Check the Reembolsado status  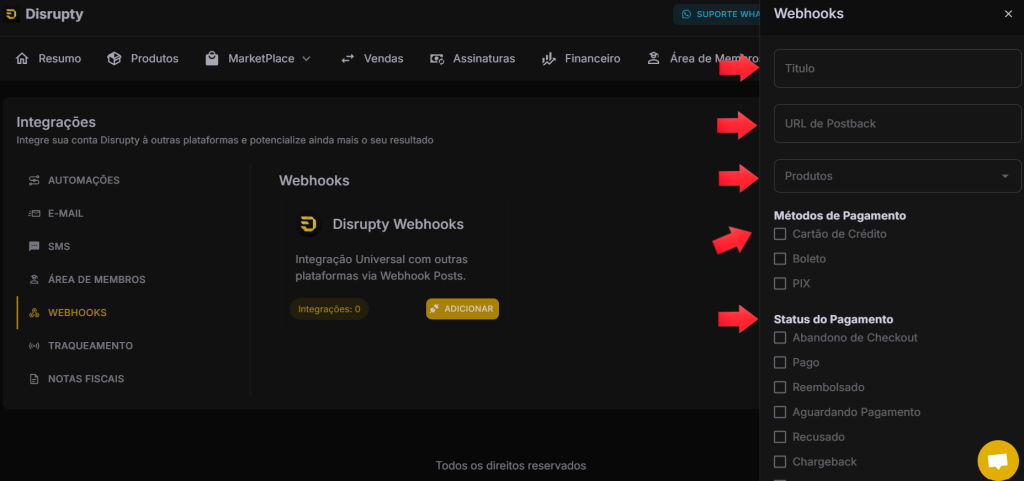tap(780, 387)
